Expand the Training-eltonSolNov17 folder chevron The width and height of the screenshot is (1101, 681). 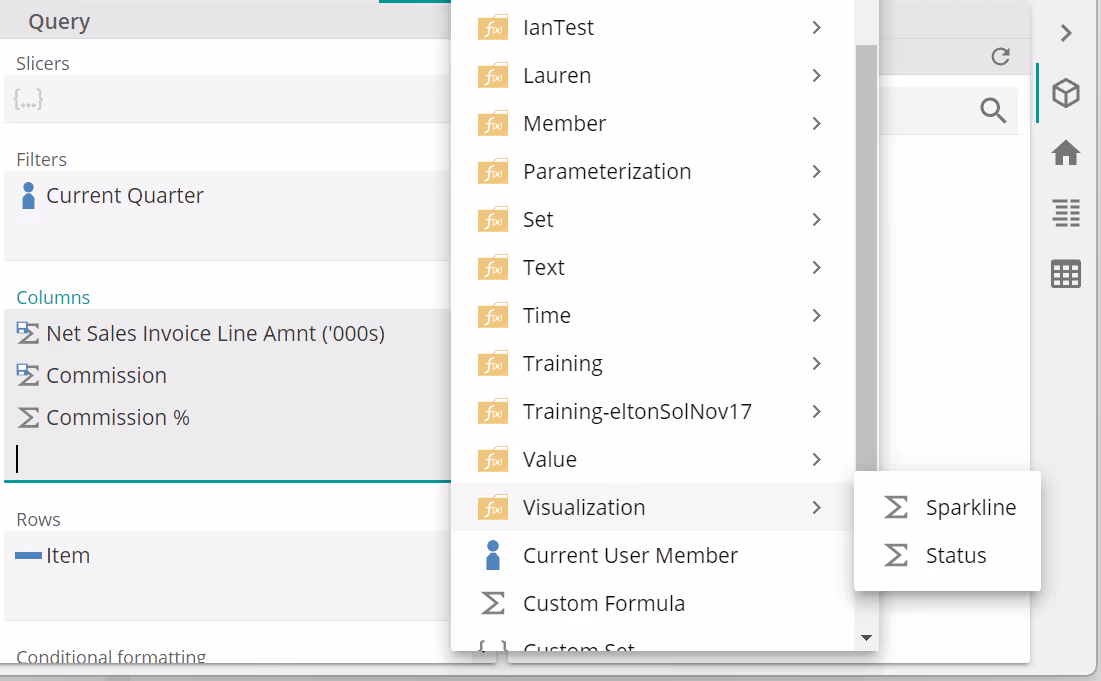click(x=817, y=412)
